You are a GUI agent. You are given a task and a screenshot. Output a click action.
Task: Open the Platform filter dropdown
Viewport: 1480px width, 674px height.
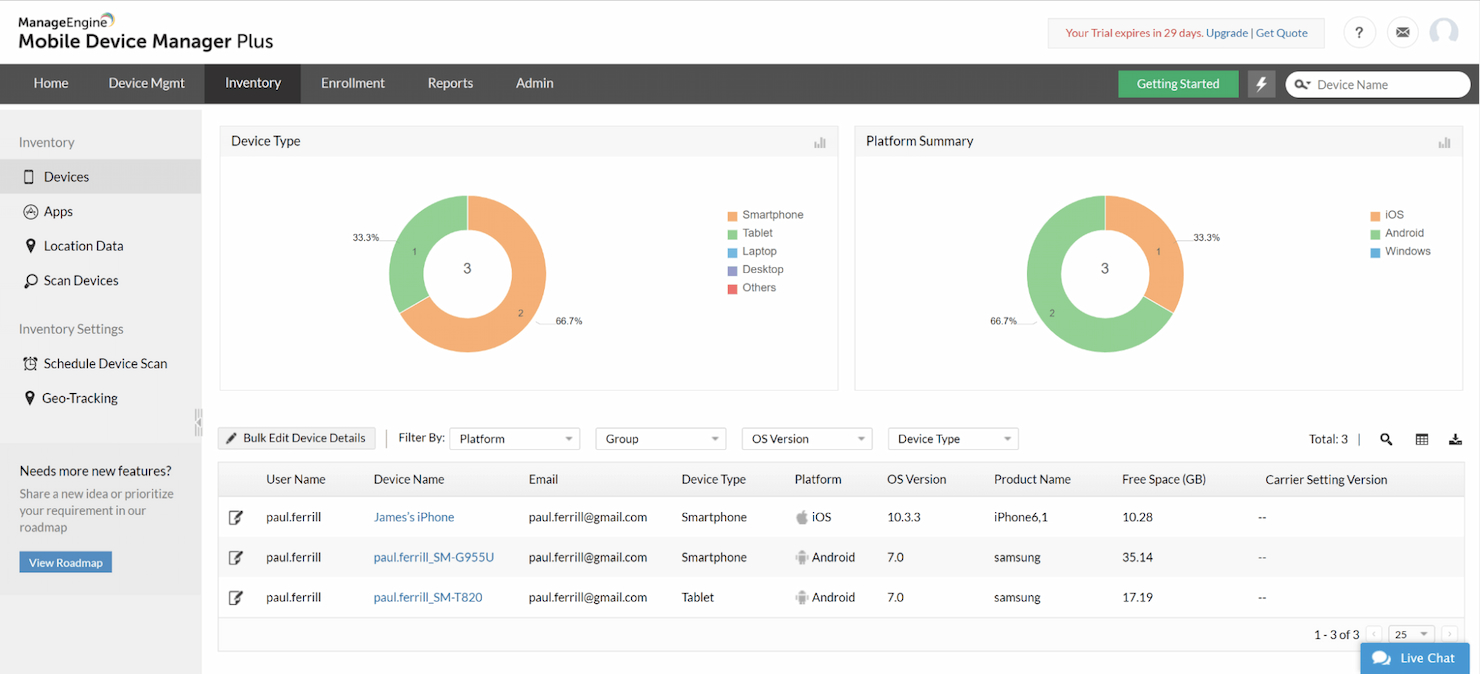(x=514, y=438)
